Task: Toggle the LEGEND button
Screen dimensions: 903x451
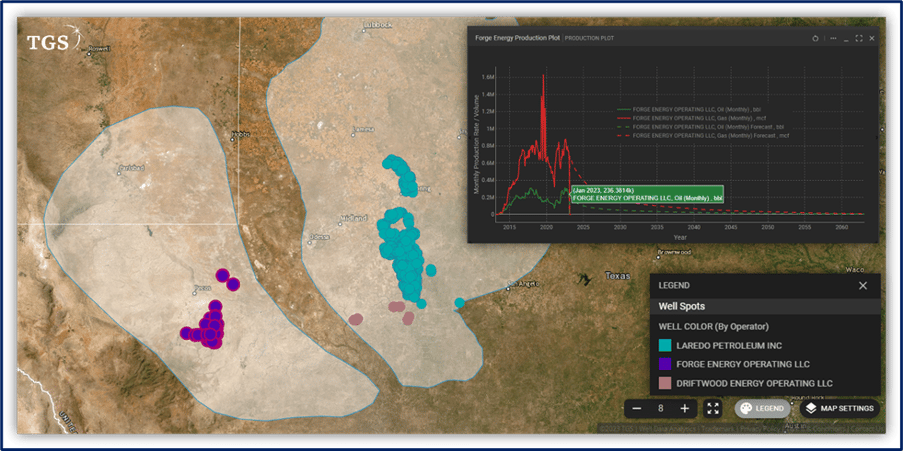Action: (x=762, y=408)
